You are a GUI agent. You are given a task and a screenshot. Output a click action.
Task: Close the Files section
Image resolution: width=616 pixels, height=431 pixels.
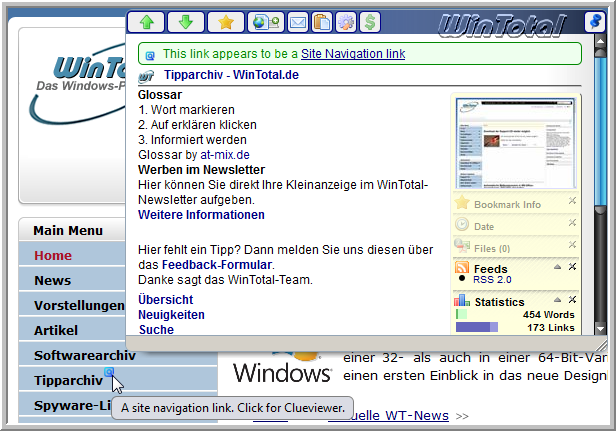572,245
